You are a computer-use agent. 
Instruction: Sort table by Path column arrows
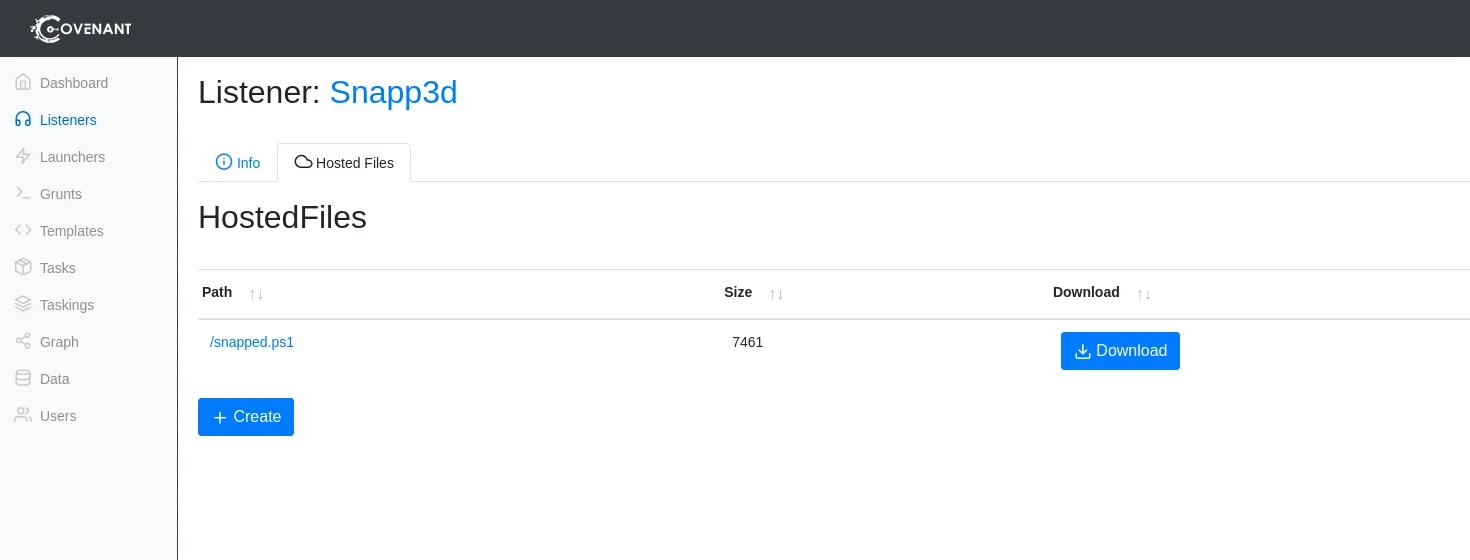pyautogui.click(x=256, y=294)
